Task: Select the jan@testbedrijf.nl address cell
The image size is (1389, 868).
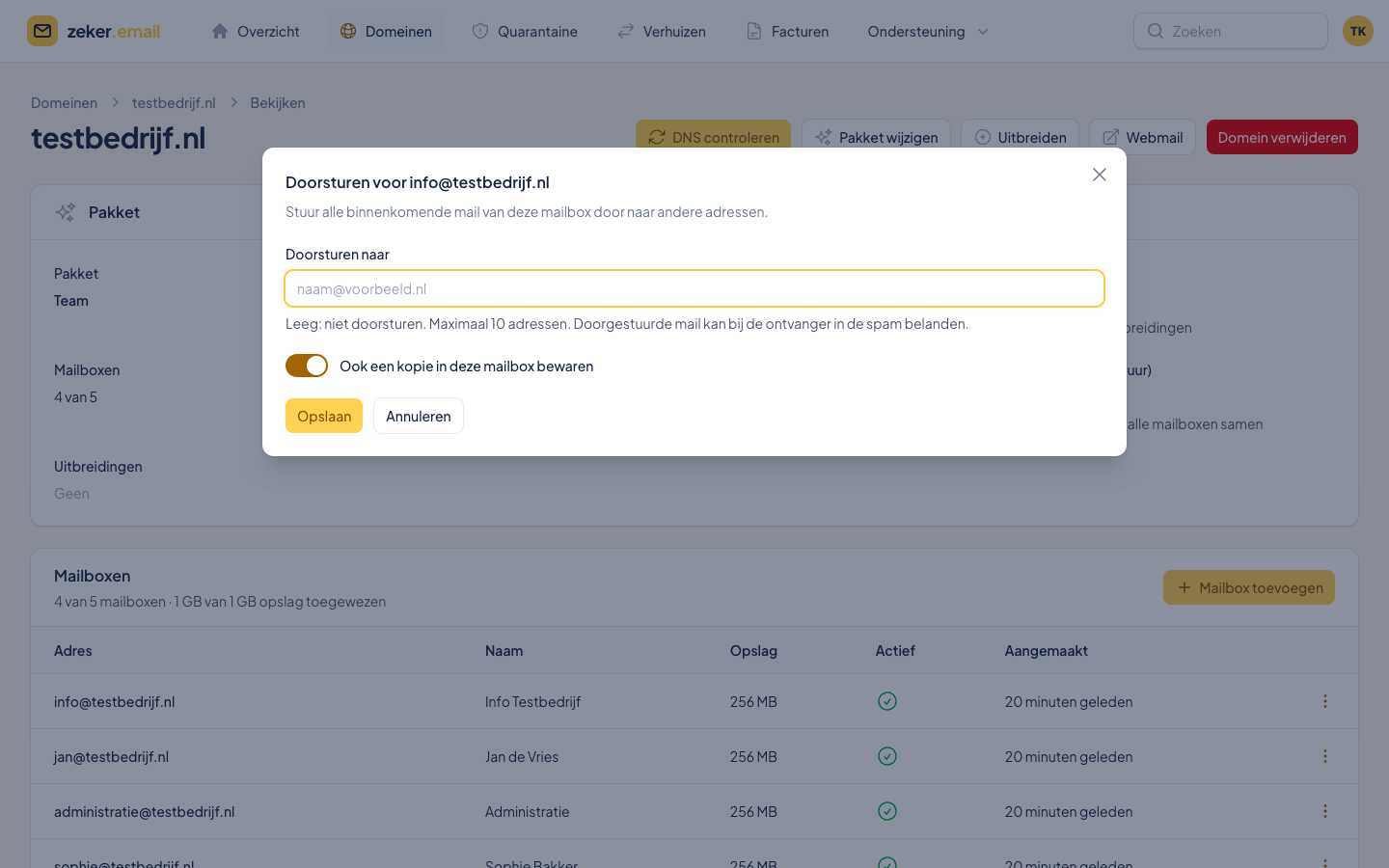Action: (111, 756)
